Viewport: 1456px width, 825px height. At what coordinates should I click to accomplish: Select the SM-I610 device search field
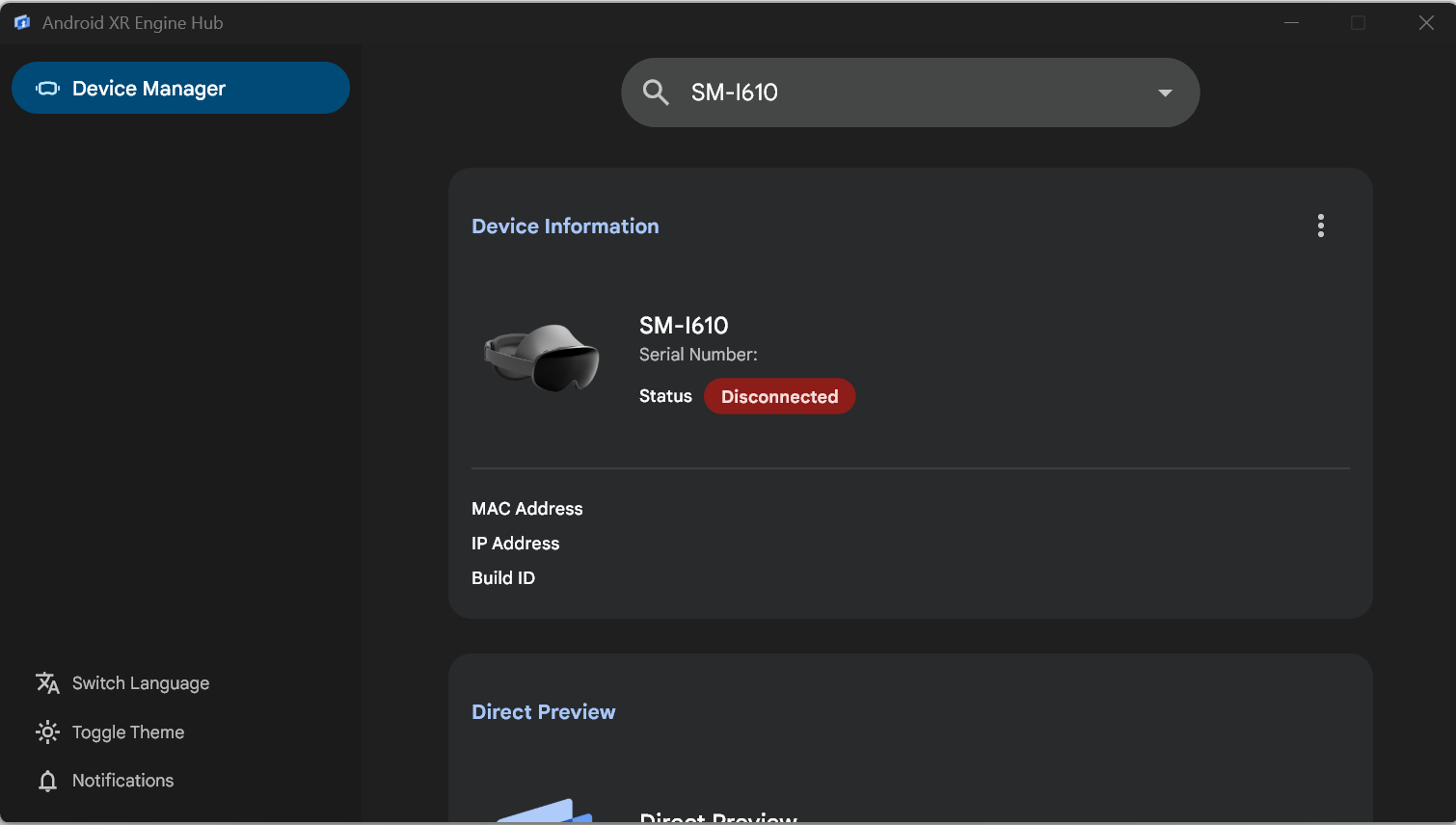(910, 93)
